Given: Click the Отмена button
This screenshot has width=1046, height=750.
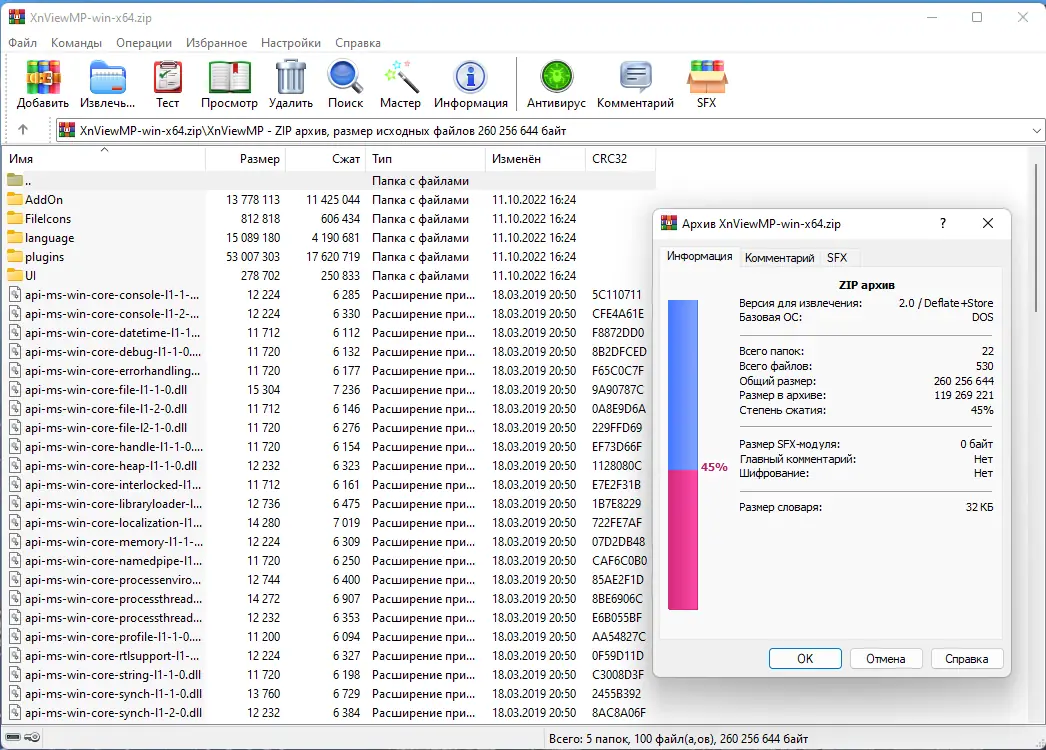Looking at the screenshot, I should point(886,659).
